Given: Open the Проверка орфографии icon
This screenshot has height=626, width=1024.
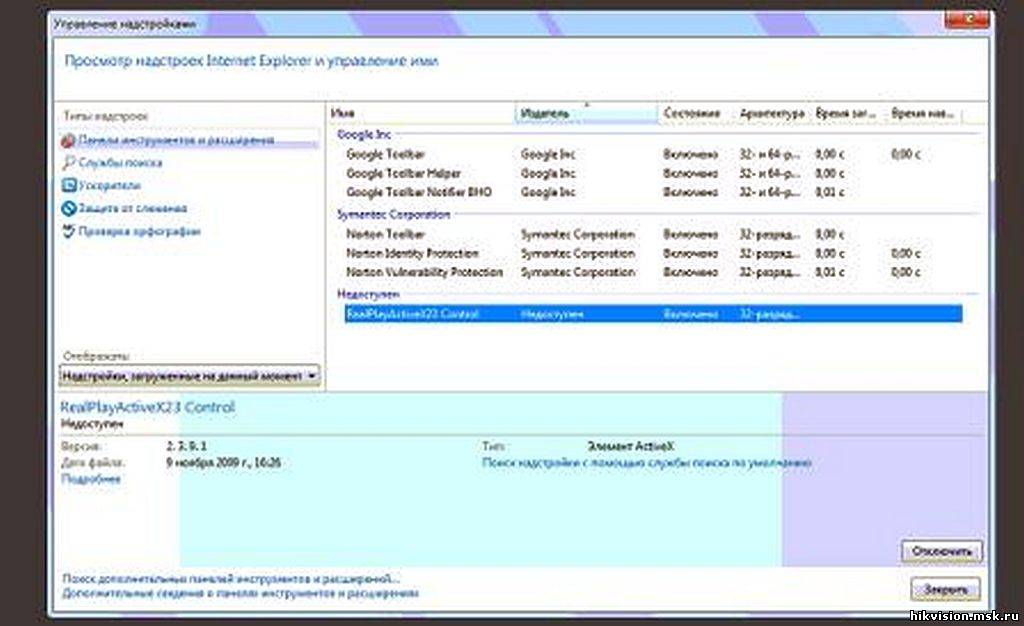Looking at the screenshot, I should 69,231.
